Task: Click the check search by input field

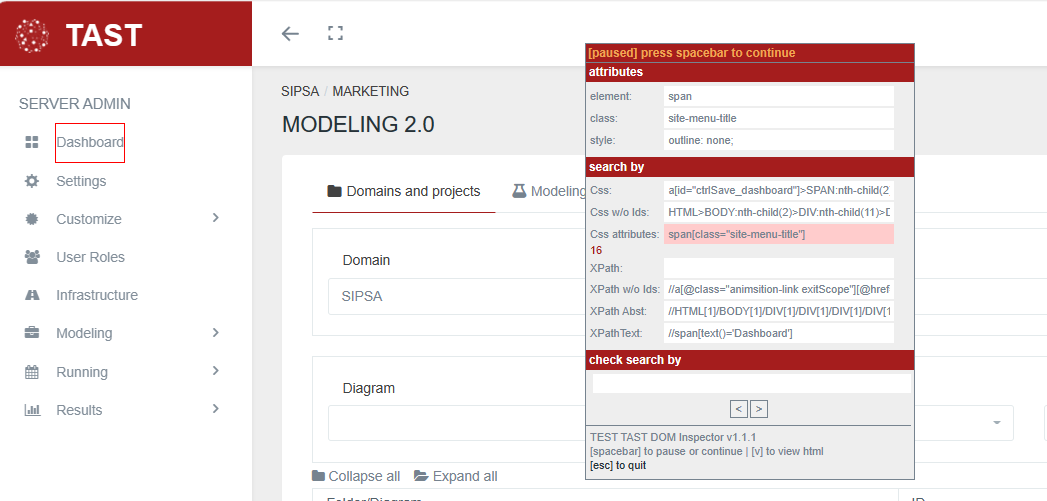Action: click(751, 383)
